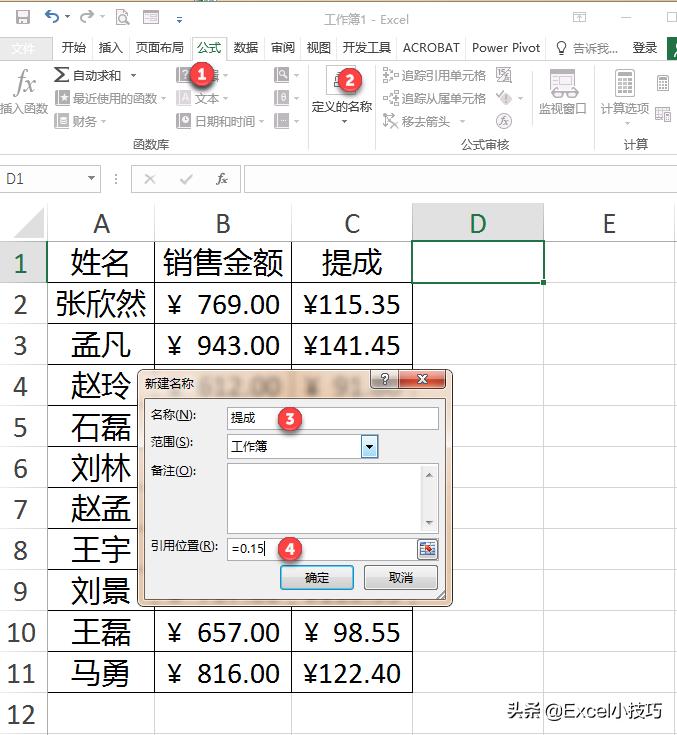The width and height of the screenshot is (677, 735).
Task: Click the collapse dialog range selector icon
Action: (x=427, y=548)
